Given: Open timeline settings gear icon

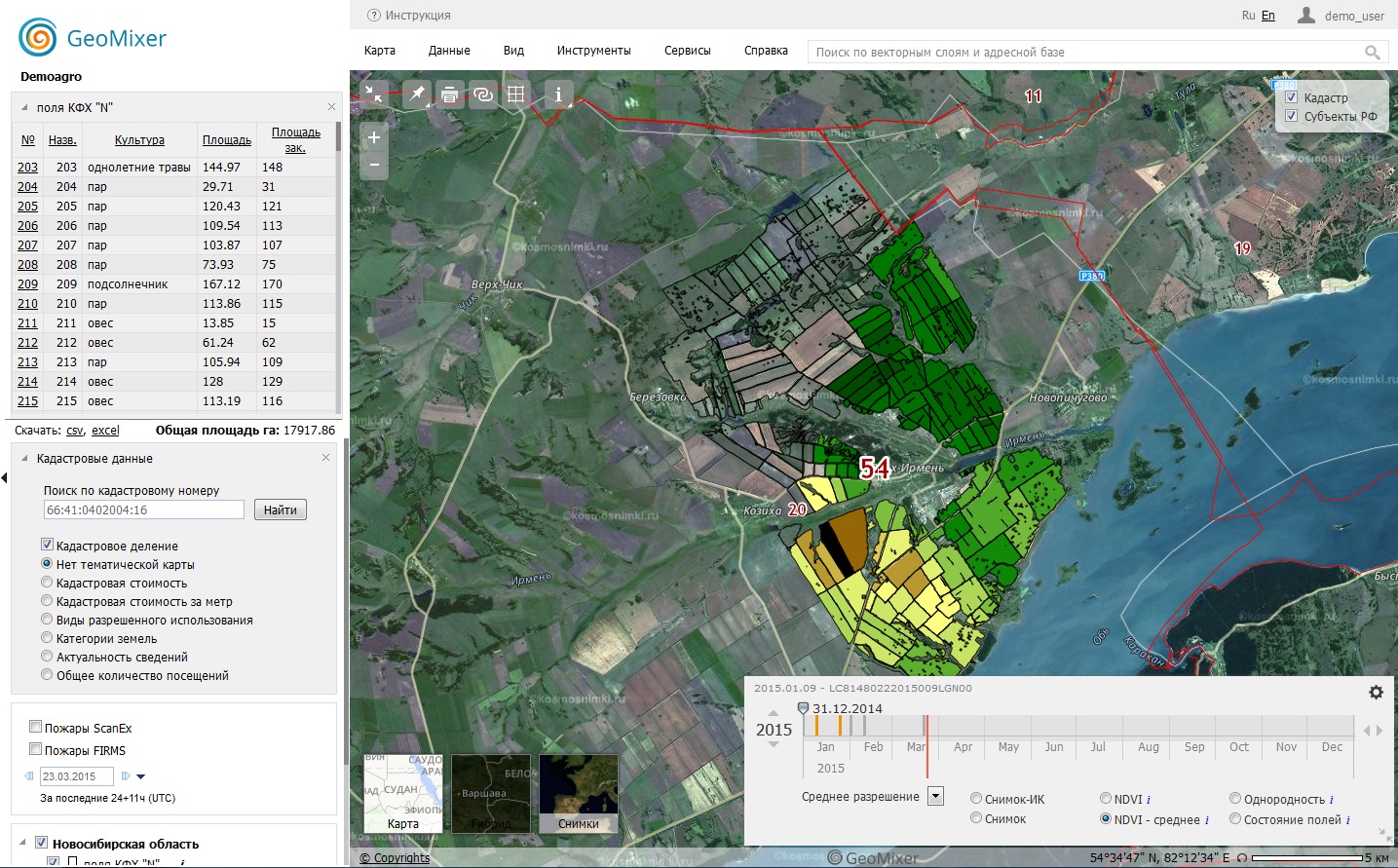Looking at the screenshot, I should coord(1376,692).
